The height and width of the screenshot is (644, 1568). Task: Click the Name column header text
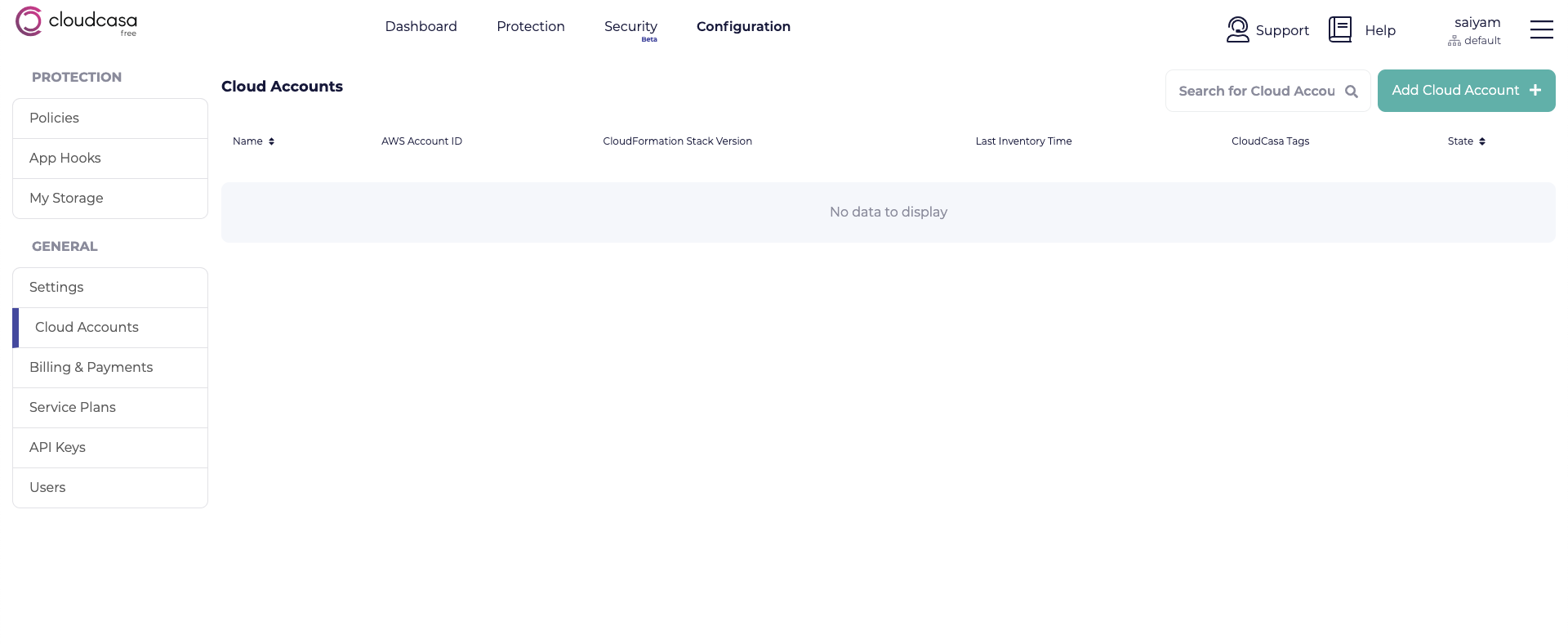tap(247, 141)
